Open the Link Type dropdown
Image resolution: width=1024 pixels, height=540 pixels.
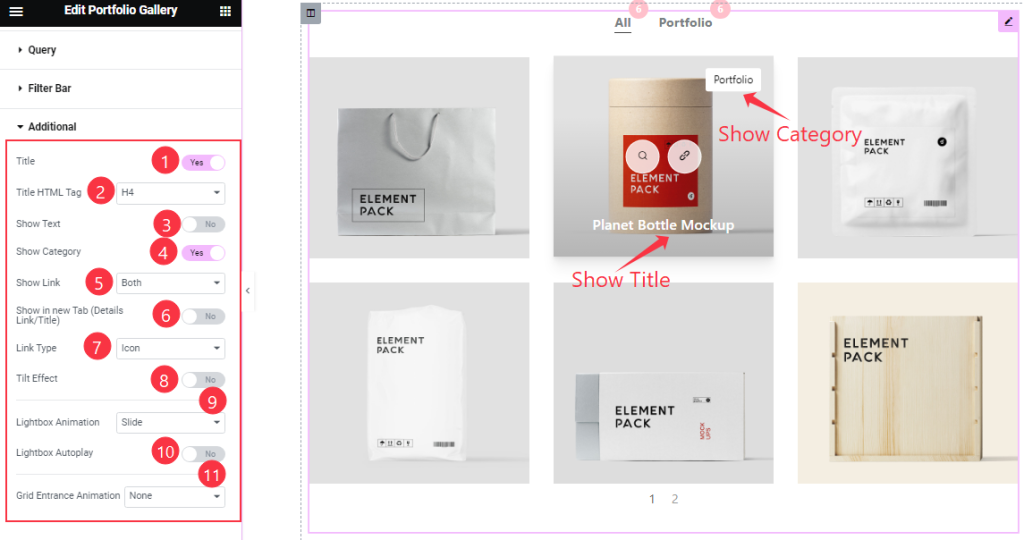(170, 348)
